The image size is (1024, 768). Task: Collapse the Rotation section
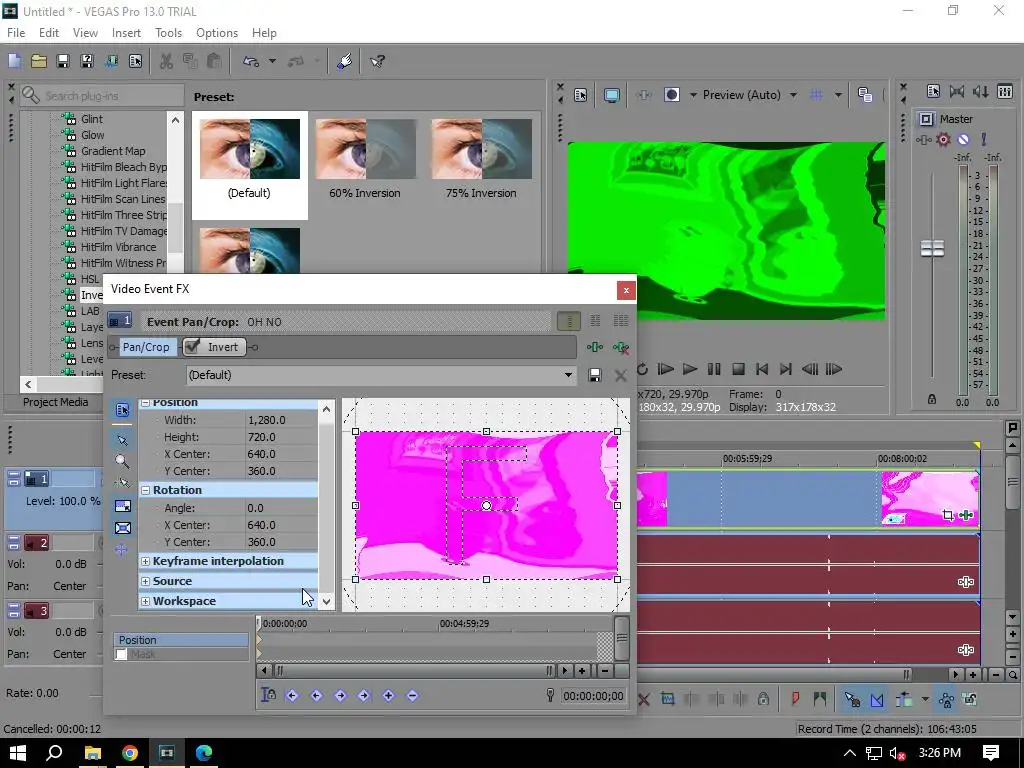[146, 490]
